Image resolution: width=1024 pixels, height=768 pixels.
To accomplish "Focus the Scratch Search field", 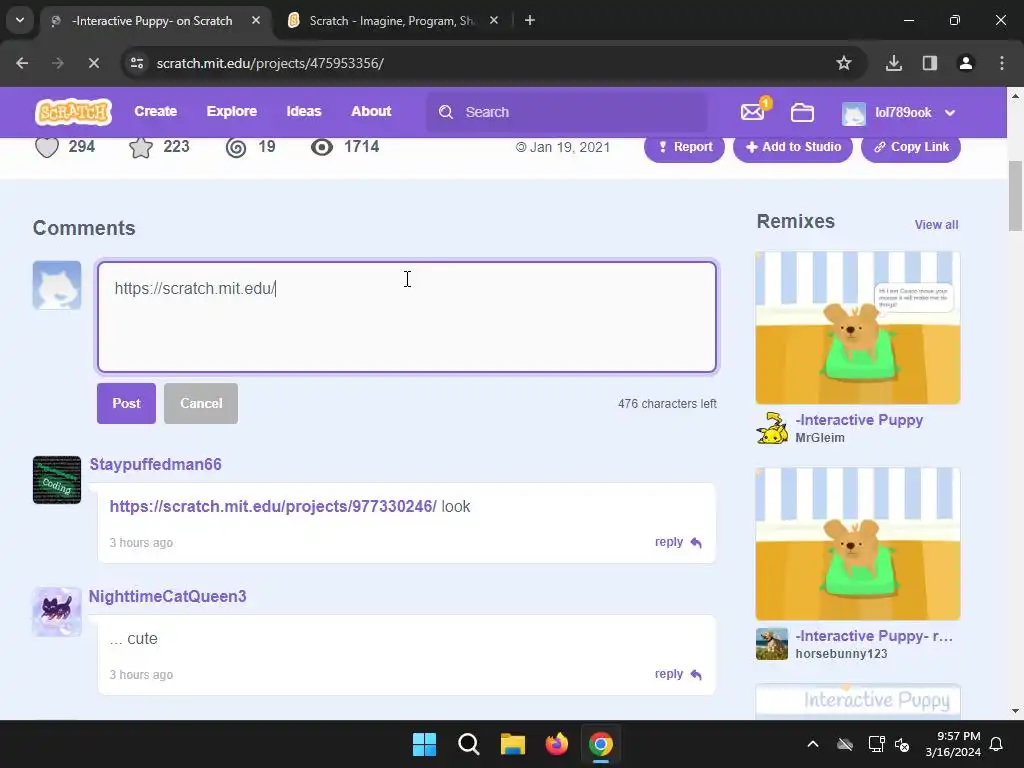I will point(567,112).
